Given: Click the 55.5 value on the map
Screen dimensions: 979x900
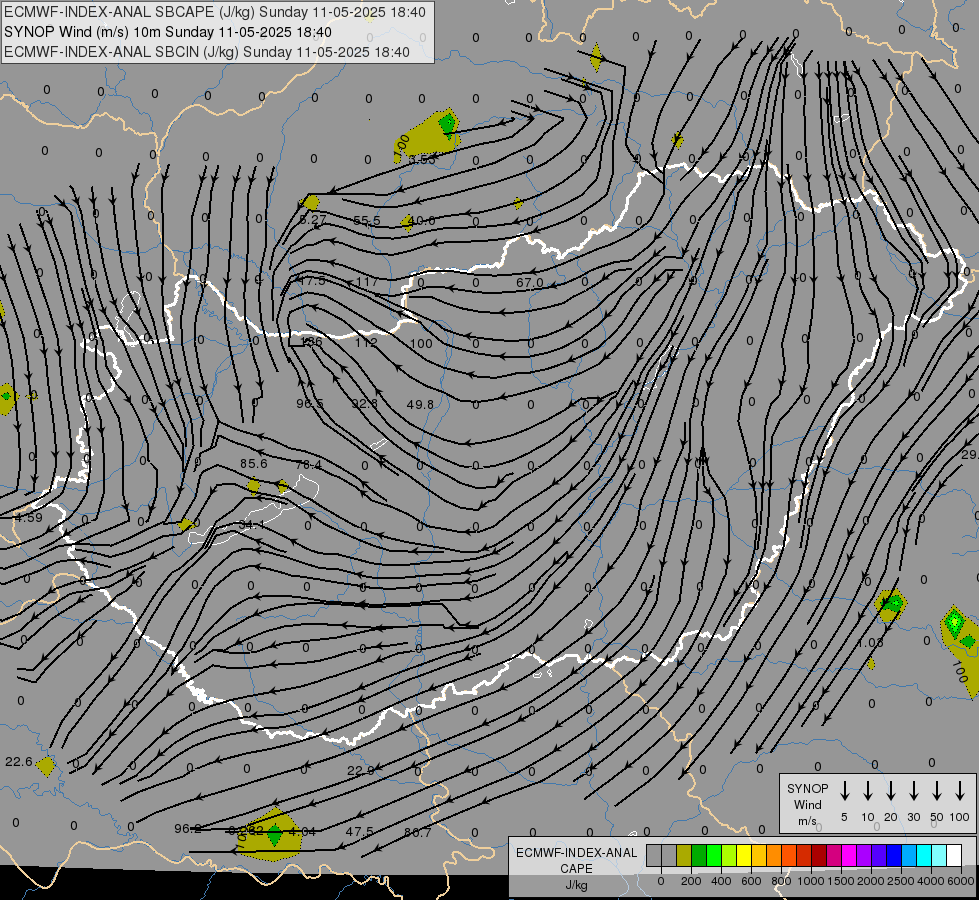Looking at the screenshot, I should point(367,221).
